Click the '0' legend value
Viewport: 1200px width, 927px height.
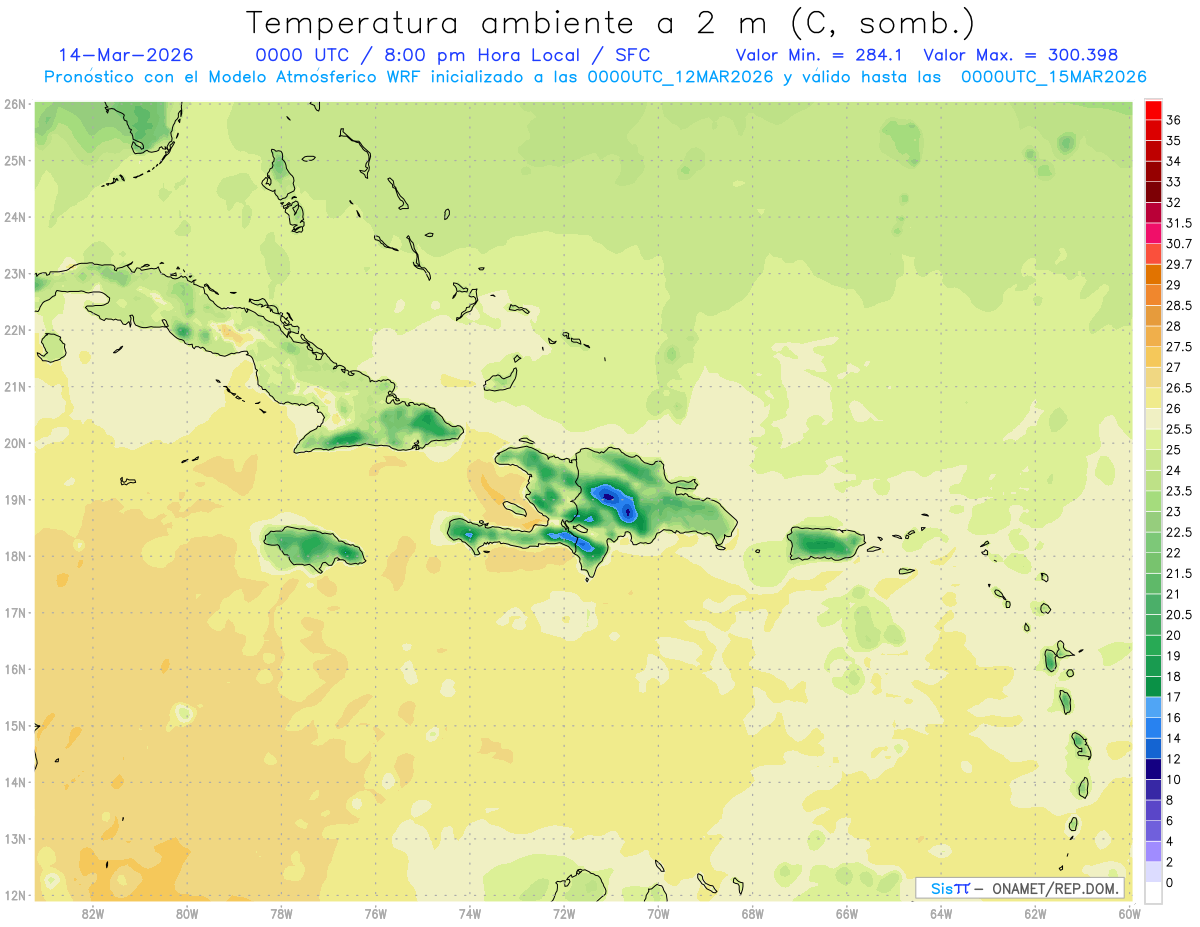(x=1170, y=882)
